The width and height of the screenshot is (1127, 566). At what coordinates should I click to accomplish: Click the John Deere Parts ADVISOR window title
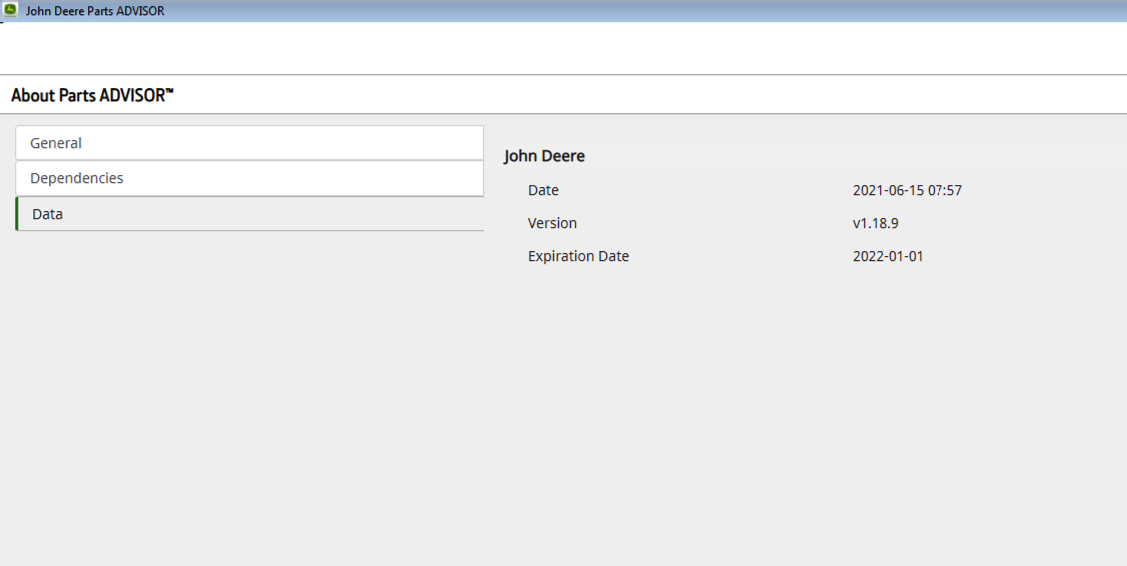(95, 11)
